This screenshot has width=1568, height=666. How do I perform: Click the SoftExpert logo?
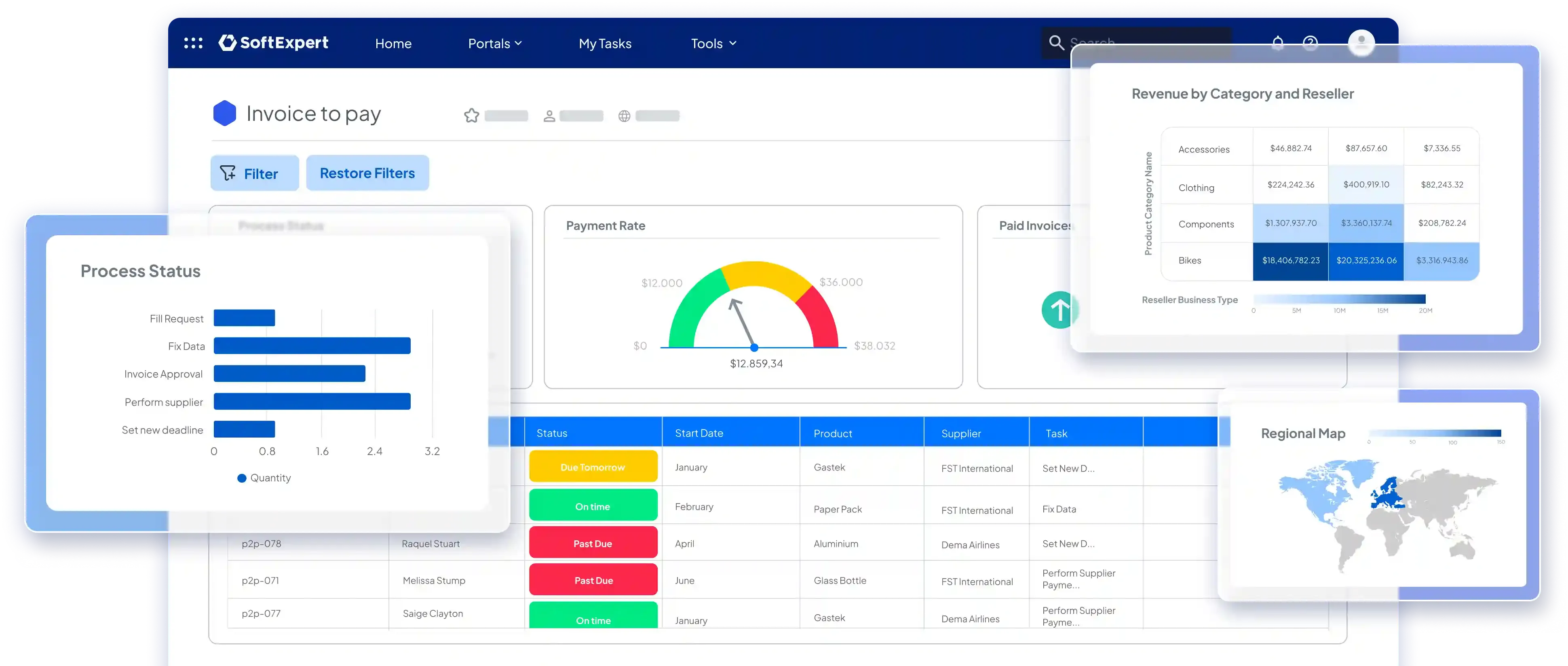[273, 42]
